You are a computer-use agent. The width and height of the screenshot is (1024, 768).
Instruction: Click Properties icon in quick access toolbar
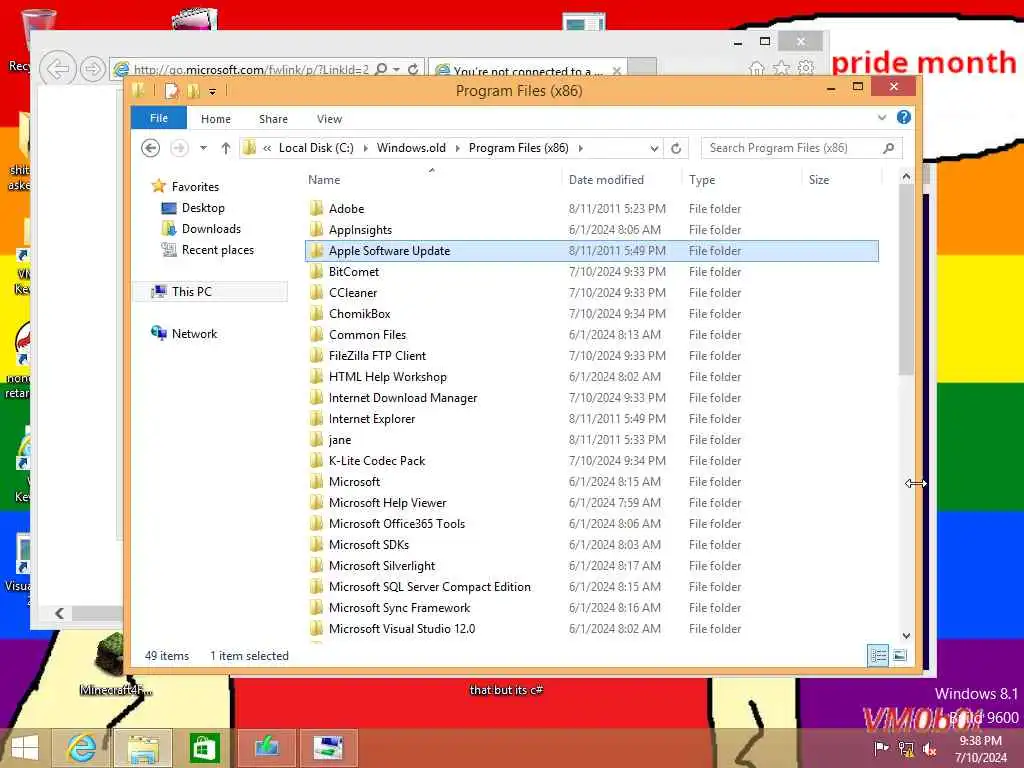tap(172, 91)
